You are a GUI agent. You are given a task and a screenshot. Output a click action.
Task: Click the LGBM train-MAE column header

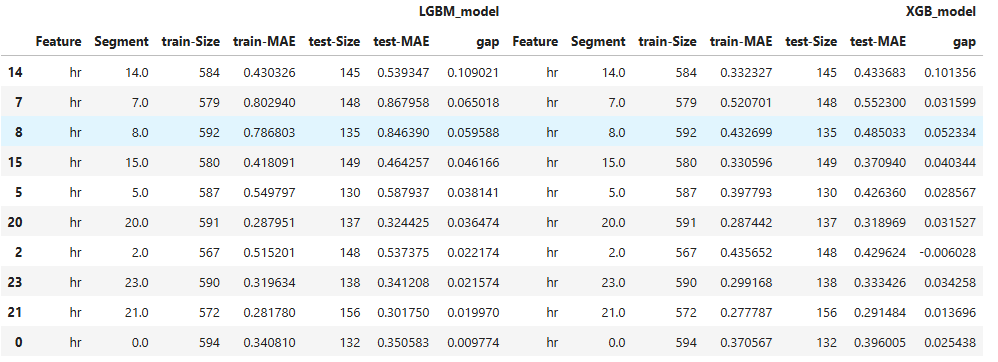coord(264,41)
